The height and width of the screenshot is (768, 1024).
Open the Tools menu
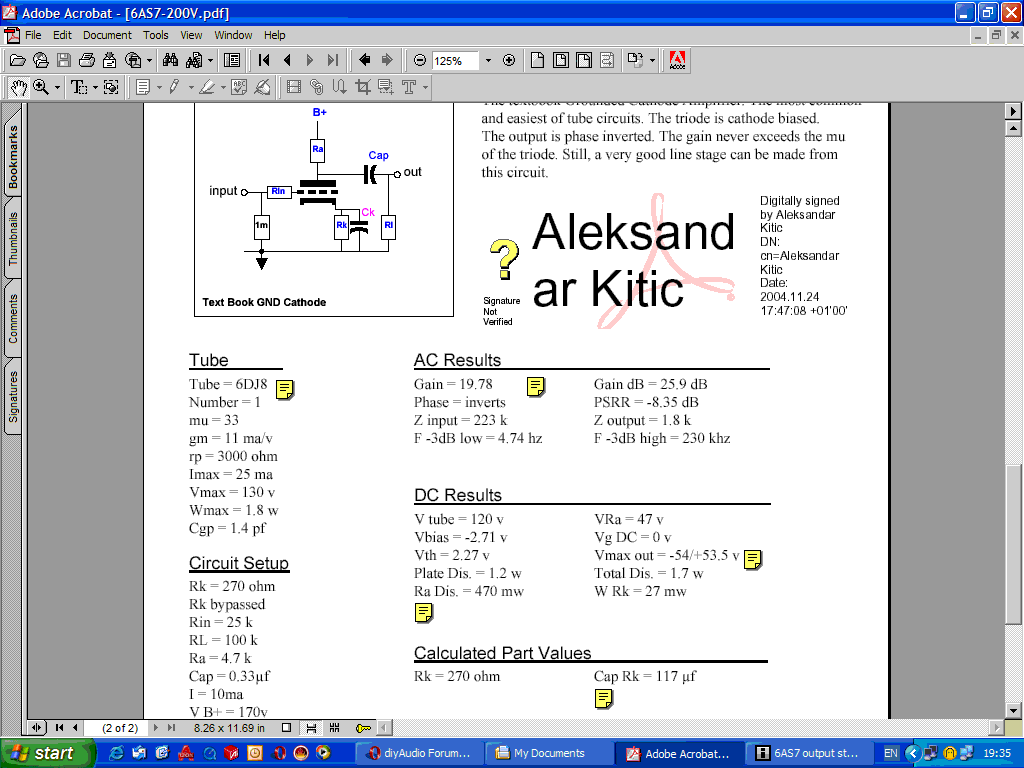(x=155, y=35)
